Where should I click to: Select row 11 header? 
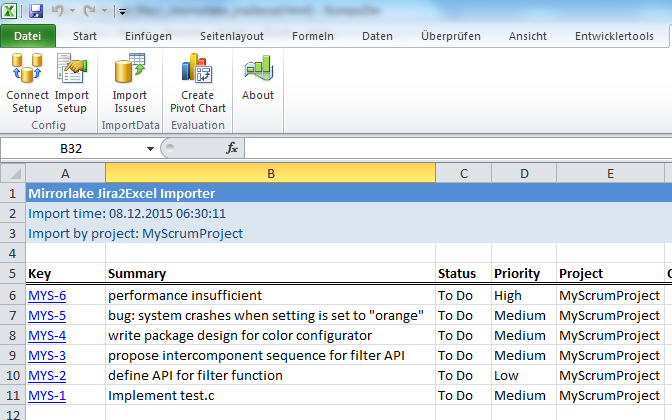[13, 396]
